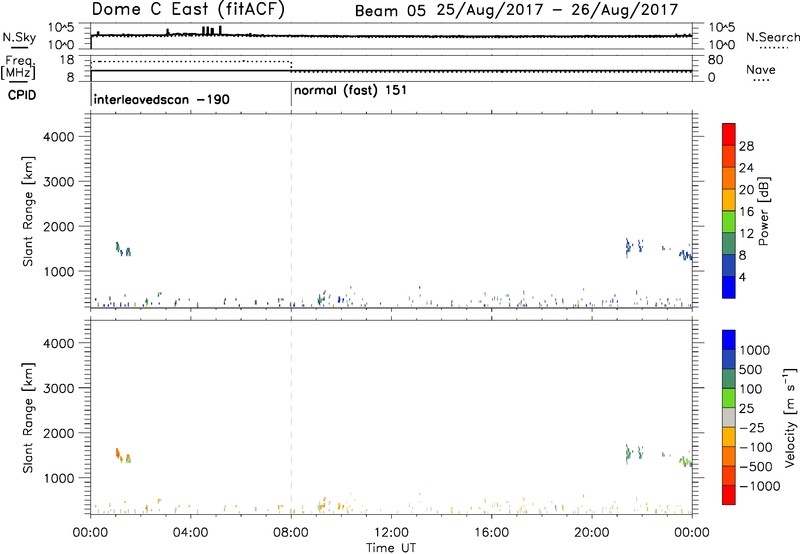Pick Velocity color bar segment between 100 and 500
Screen dimensions: 800x554
click(729, 379)
